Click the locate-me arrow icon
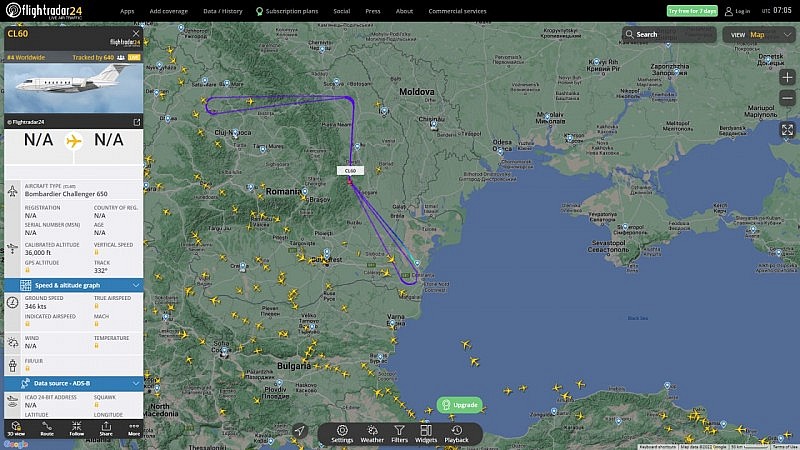800x450 pixels. pyautogui.click(x=299, y=431)
